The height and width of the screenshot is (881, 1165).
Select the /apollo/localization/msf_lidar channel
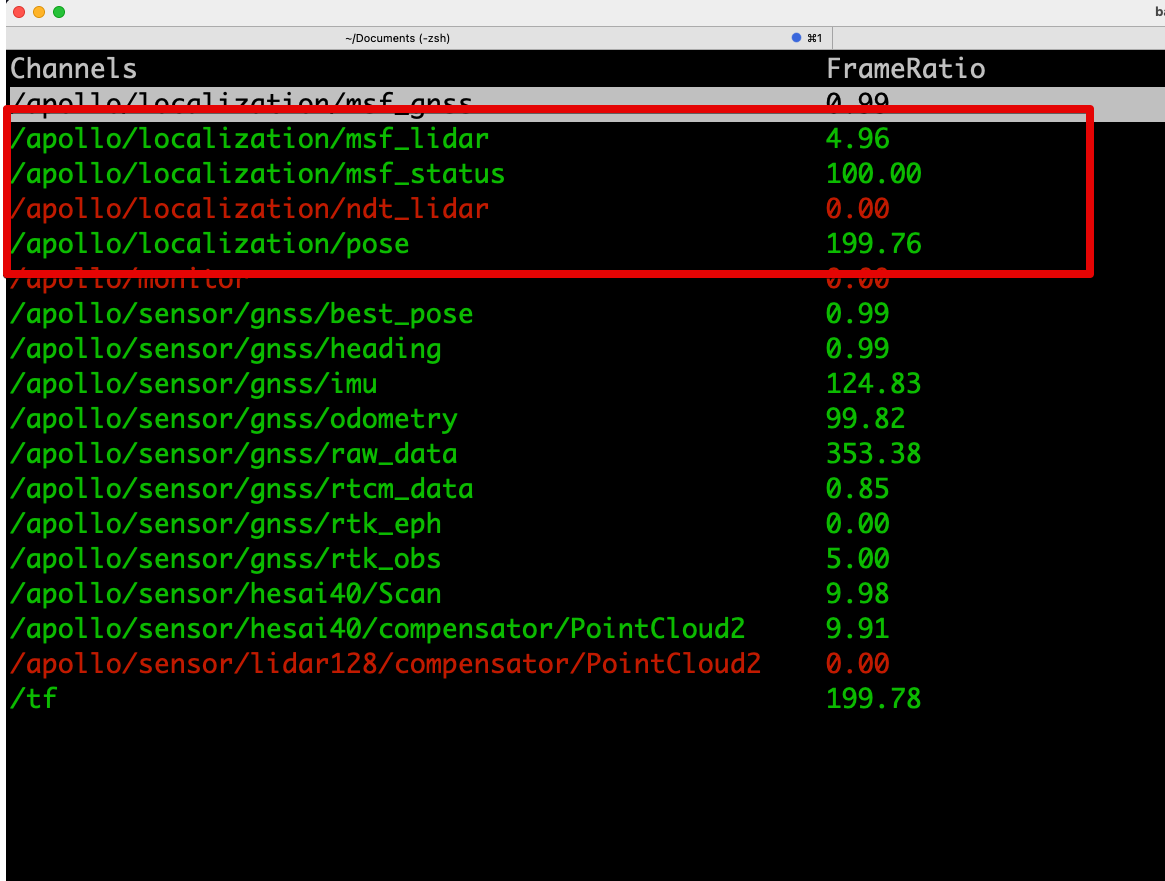click(x=250, y=139)
